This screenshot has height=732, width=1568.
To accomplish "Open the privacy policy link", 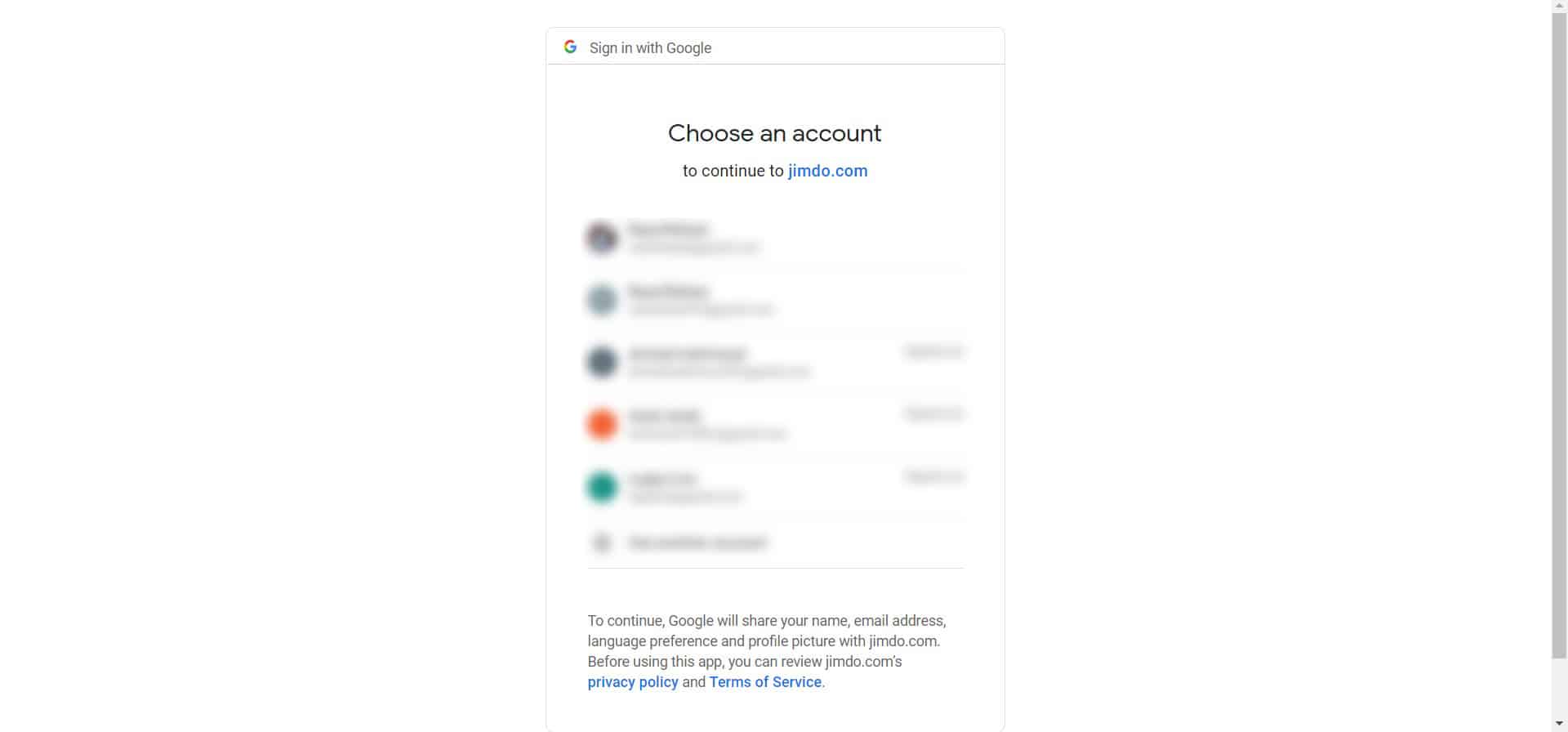I will 633,682.
